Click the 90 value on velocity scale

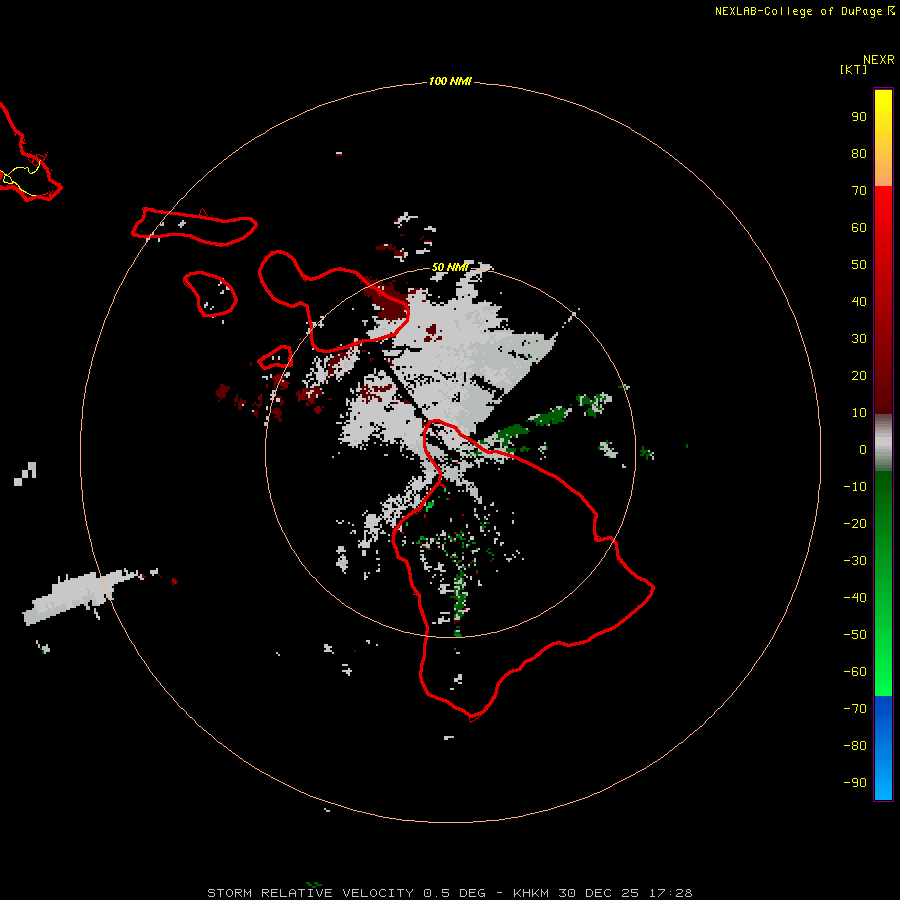pos(859,117)
